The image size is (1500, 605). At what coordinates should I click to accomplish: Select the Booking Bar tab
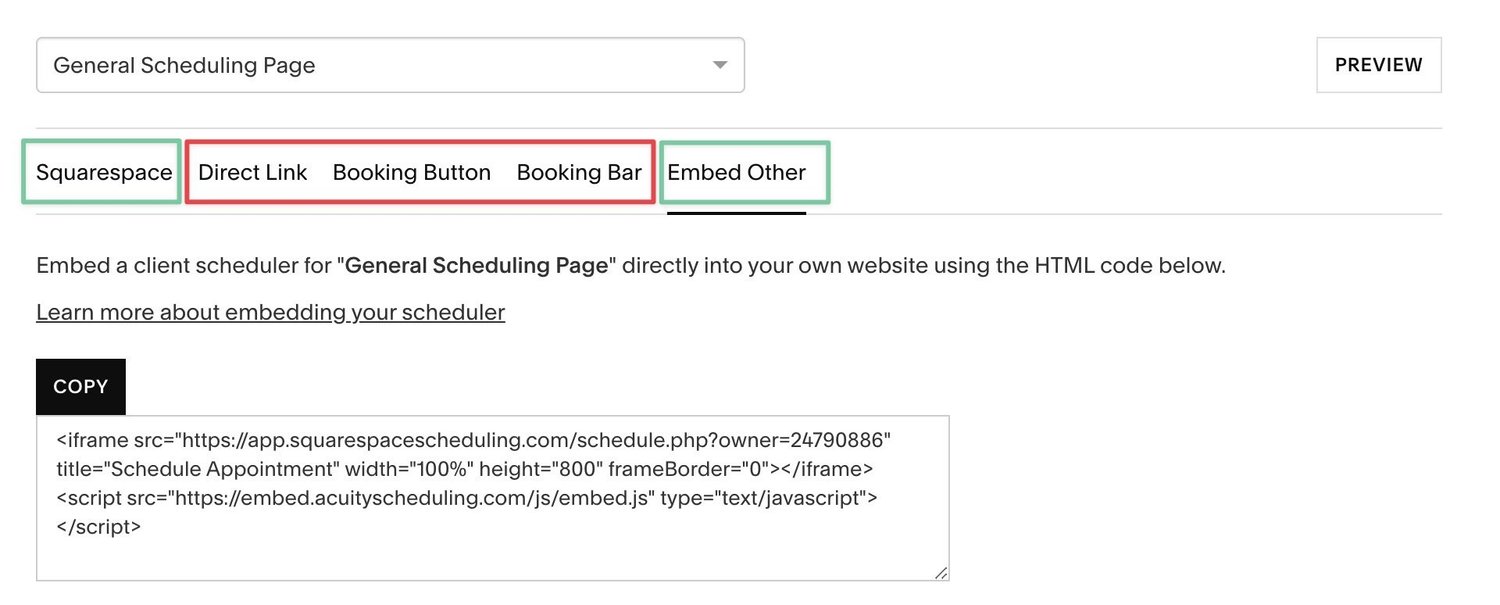point(579,172)
